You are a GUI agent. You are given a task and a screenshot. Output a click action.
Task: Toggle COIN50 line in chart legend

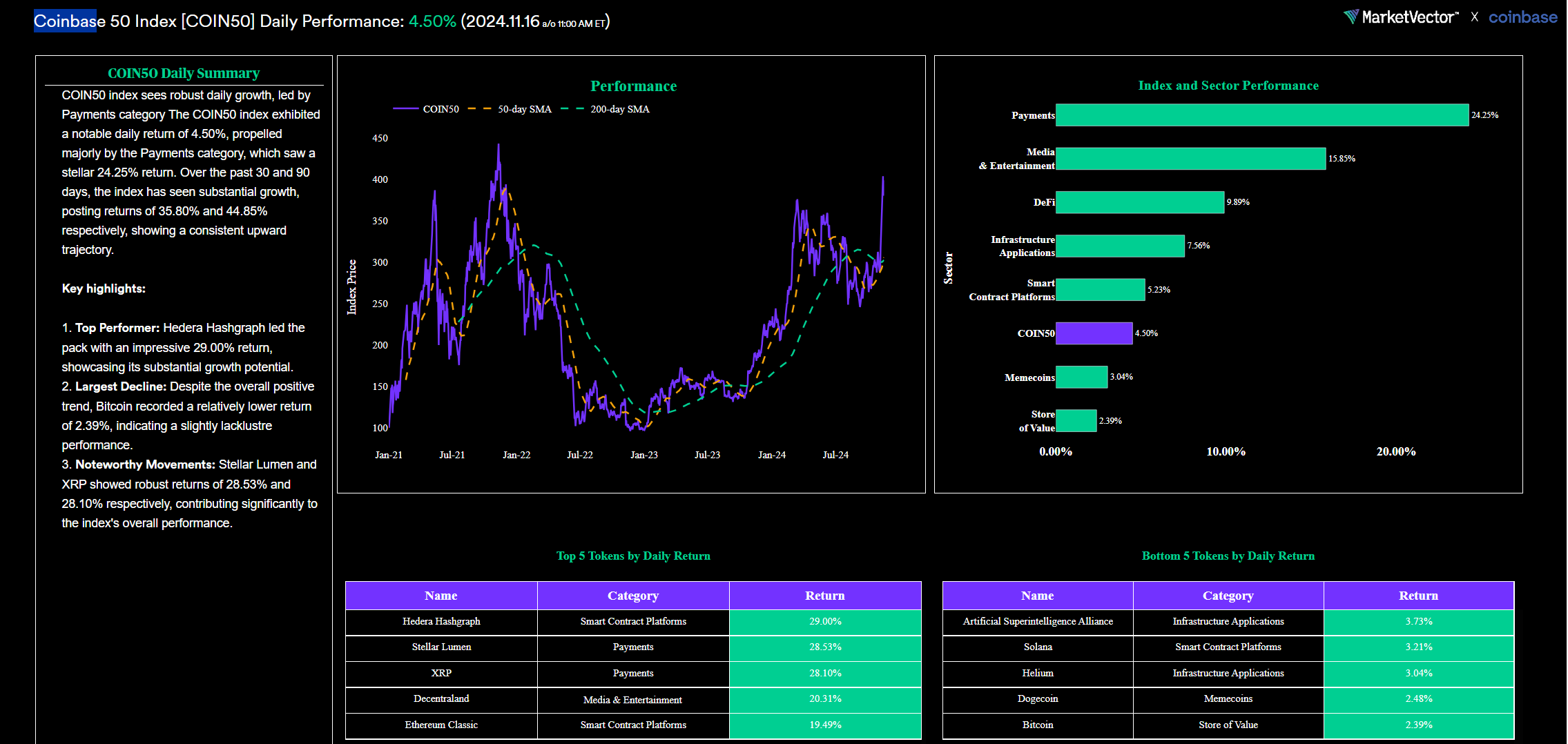pyautogui.click(x=426, y=109)
